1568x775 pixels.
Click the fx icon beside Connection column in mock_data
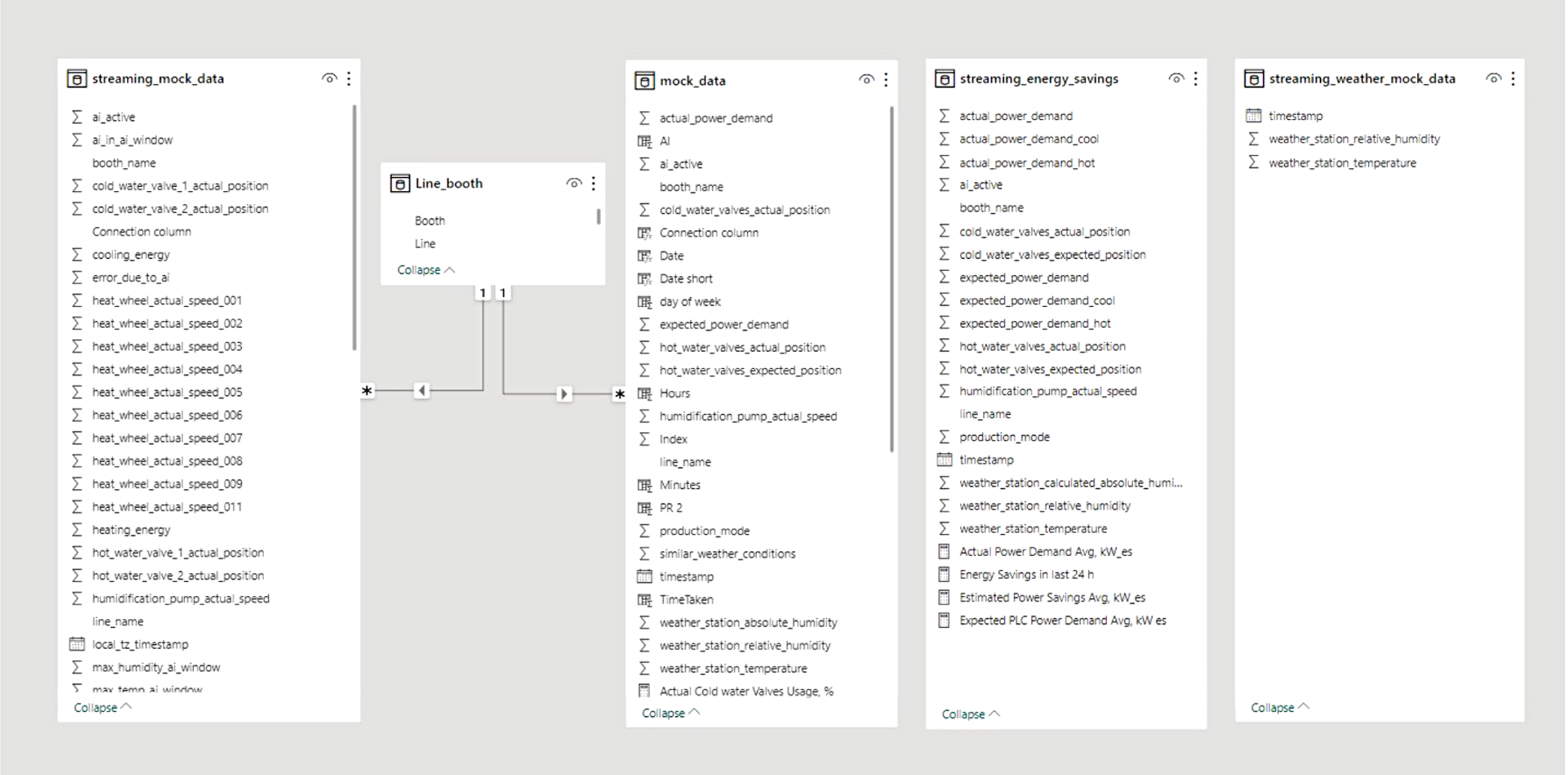pyautogui.click(x=645, y=232)
